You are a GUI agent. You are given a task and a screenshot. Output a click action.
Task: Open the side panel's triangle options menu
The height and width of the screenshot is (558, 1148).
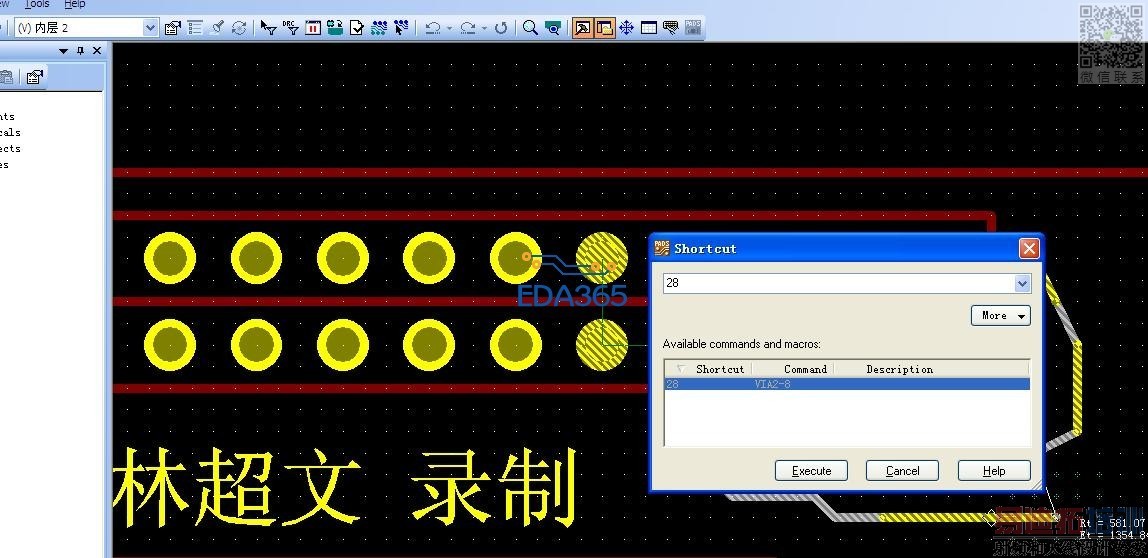pyautogui.click(x=64, y=51)
